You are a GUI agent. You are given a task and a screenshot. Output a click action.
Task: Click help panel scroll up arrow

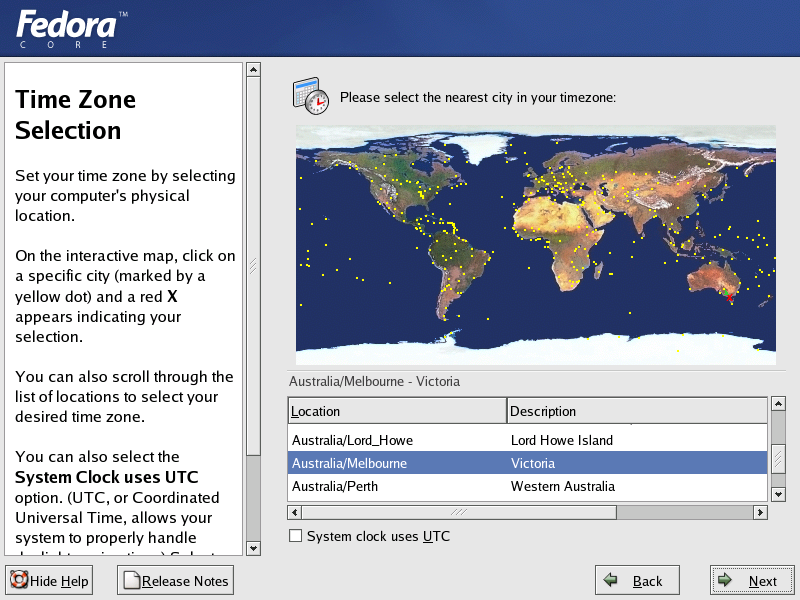pyautogui.click(x=254, y=69)
